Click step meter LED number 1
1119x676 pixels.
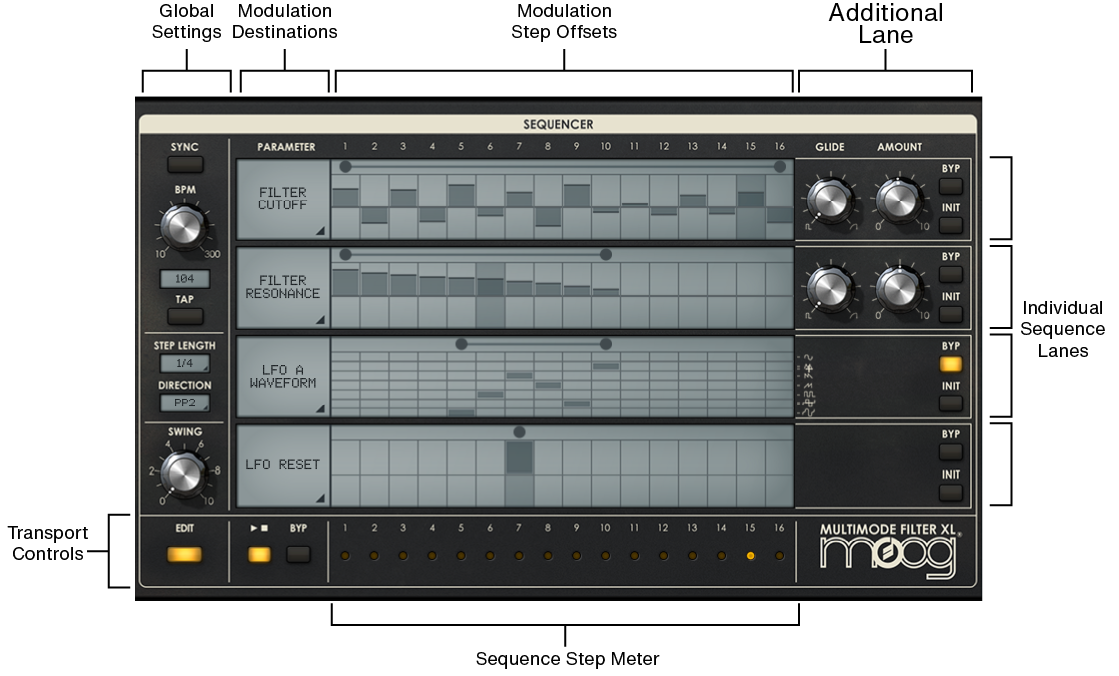click(345, 555)
